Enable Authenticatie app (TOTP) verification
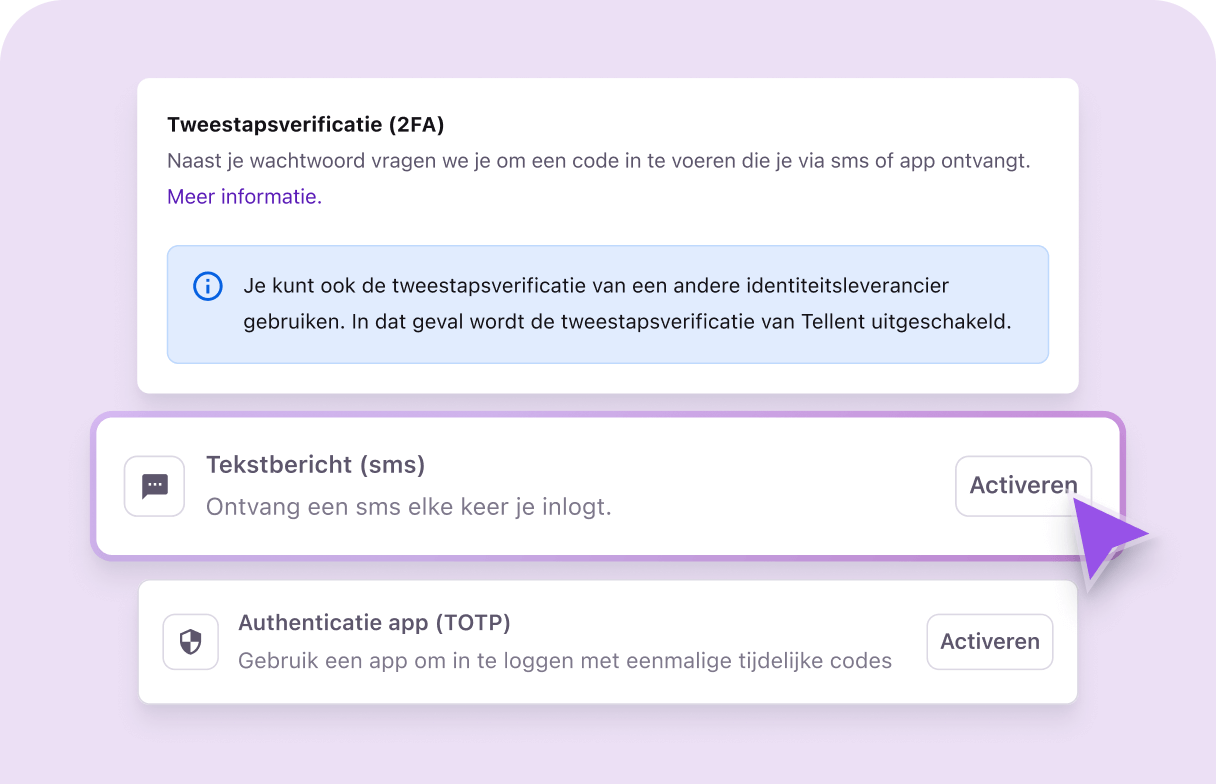 pos(989,642)
